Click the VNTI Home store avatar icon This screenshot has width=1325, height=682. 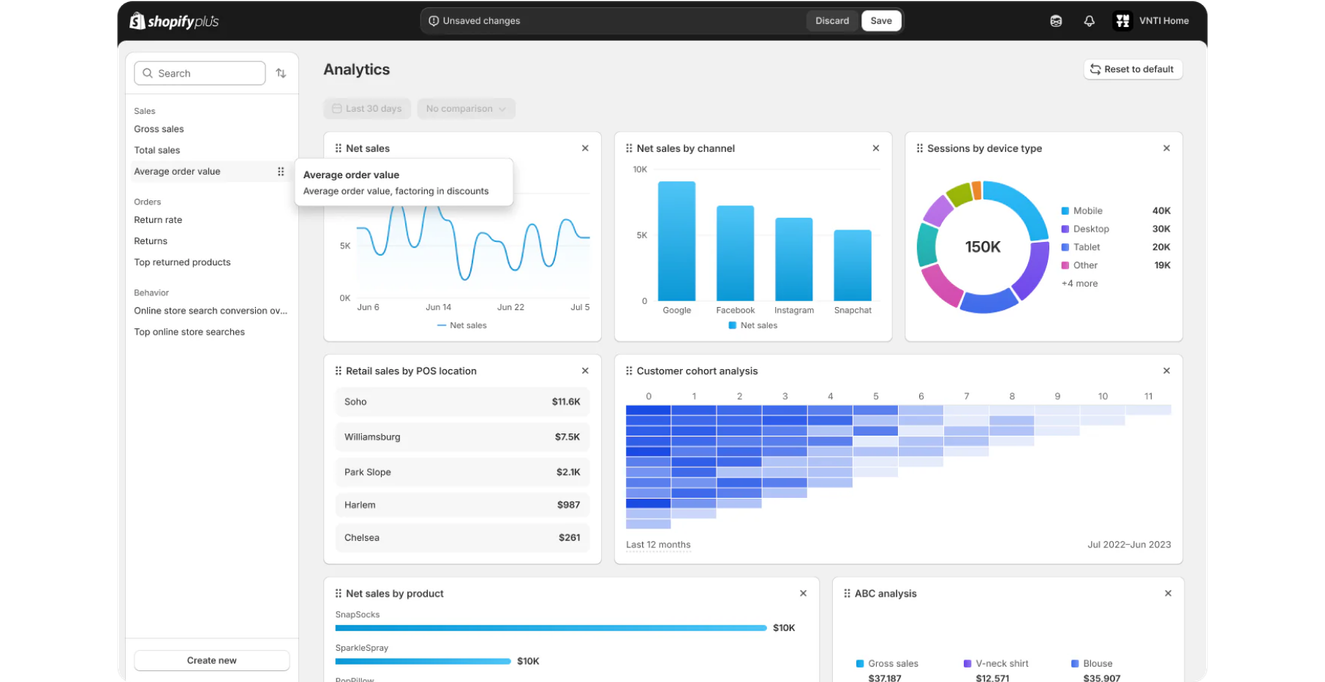(1123, 21)
